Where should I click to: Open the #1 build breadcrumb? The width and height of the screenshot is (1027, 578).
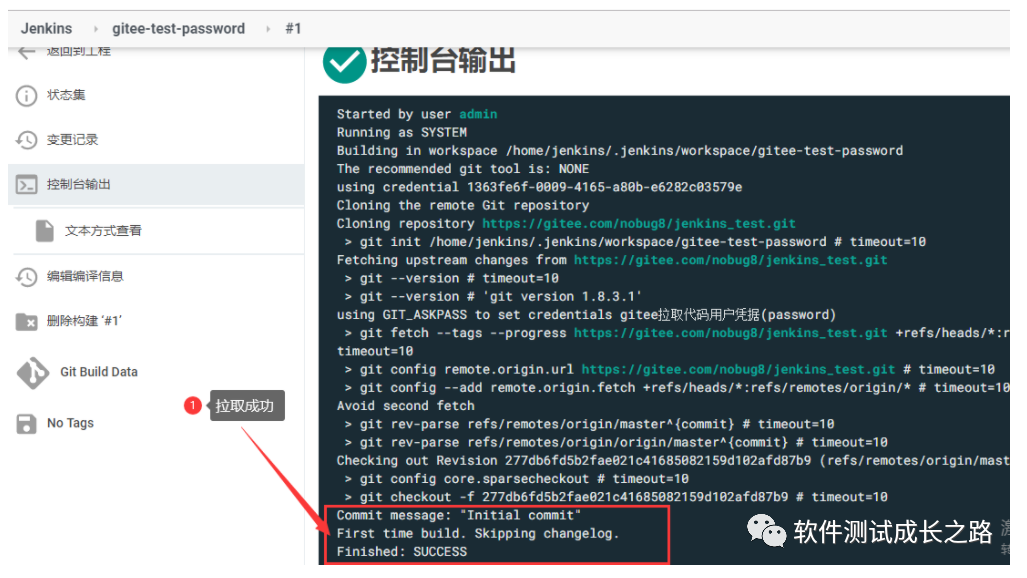[x=293, y=28]
